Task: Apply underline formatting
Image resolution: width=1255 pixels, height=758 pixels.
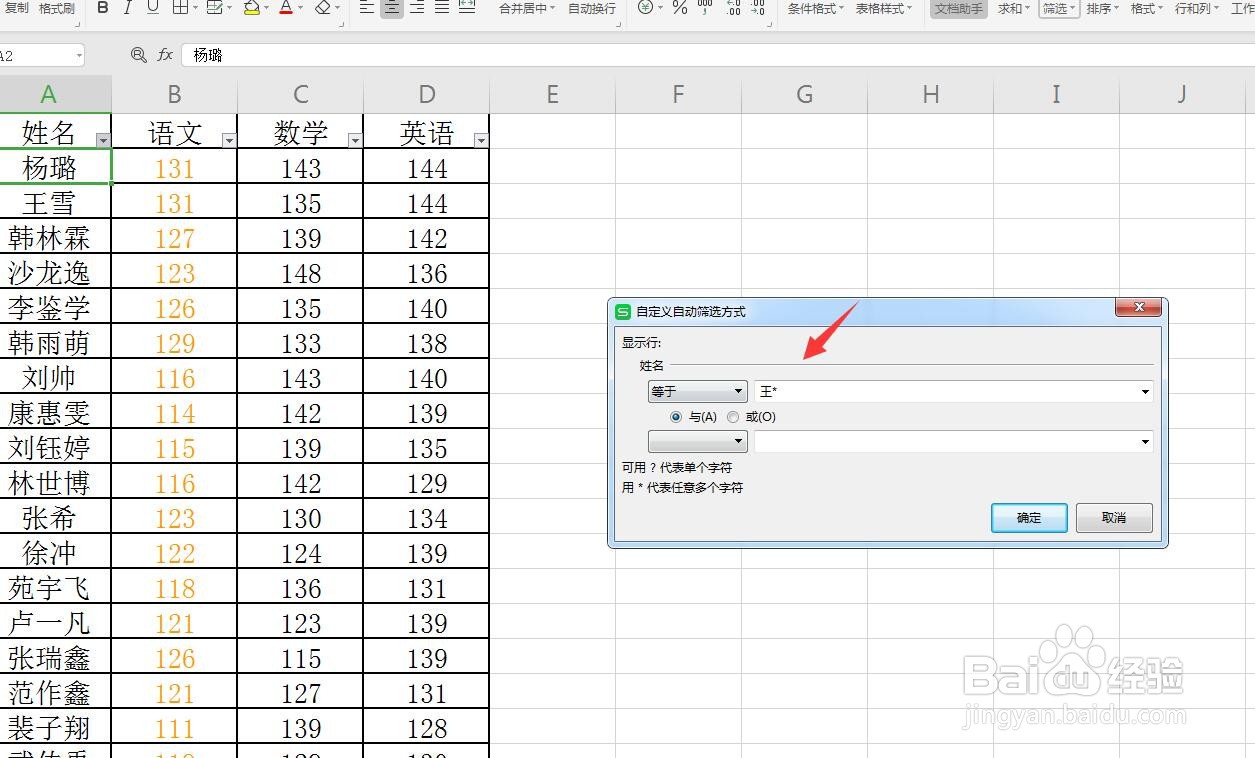Action: pyautogui.click(x=152, y=9)
